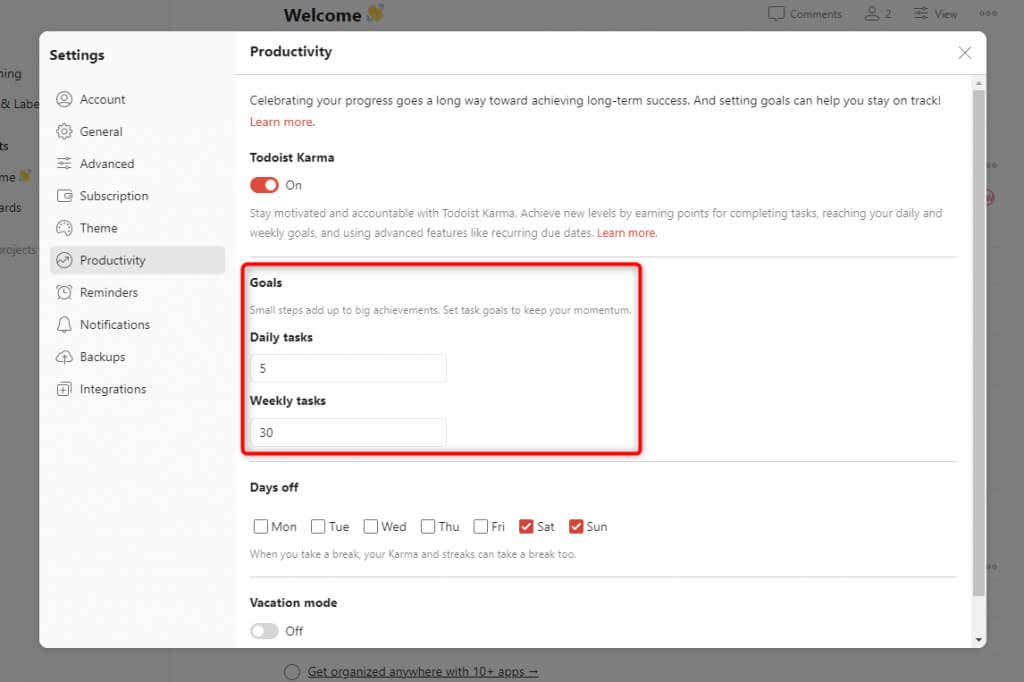The width and height of the screenshot is (1024, 682).
Task: Tick the Wed day off checkbox
Action: coord(371,527)
